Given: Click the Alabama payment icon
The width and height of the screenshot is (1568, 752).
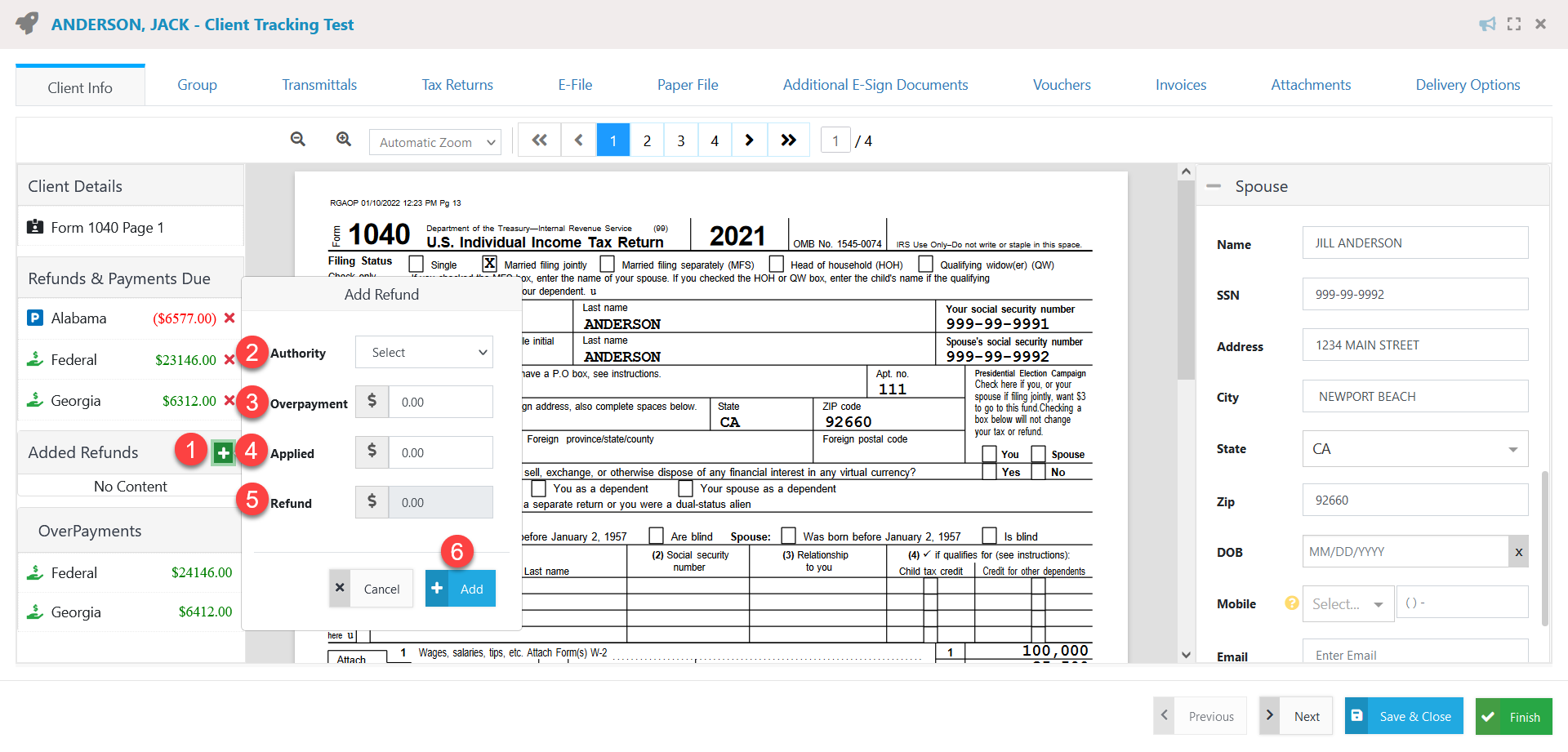Looking at the screenshot, I should [x=35, y=318].
